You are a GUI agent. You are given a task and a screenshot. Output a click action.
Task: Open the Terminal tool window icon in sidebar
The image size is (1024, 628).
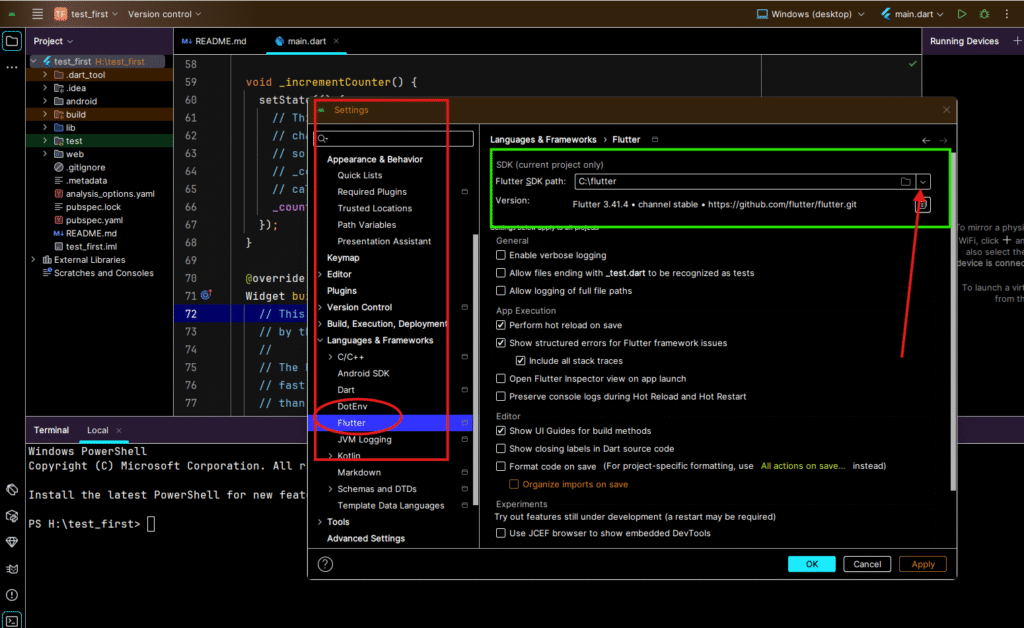coord(12,620)
